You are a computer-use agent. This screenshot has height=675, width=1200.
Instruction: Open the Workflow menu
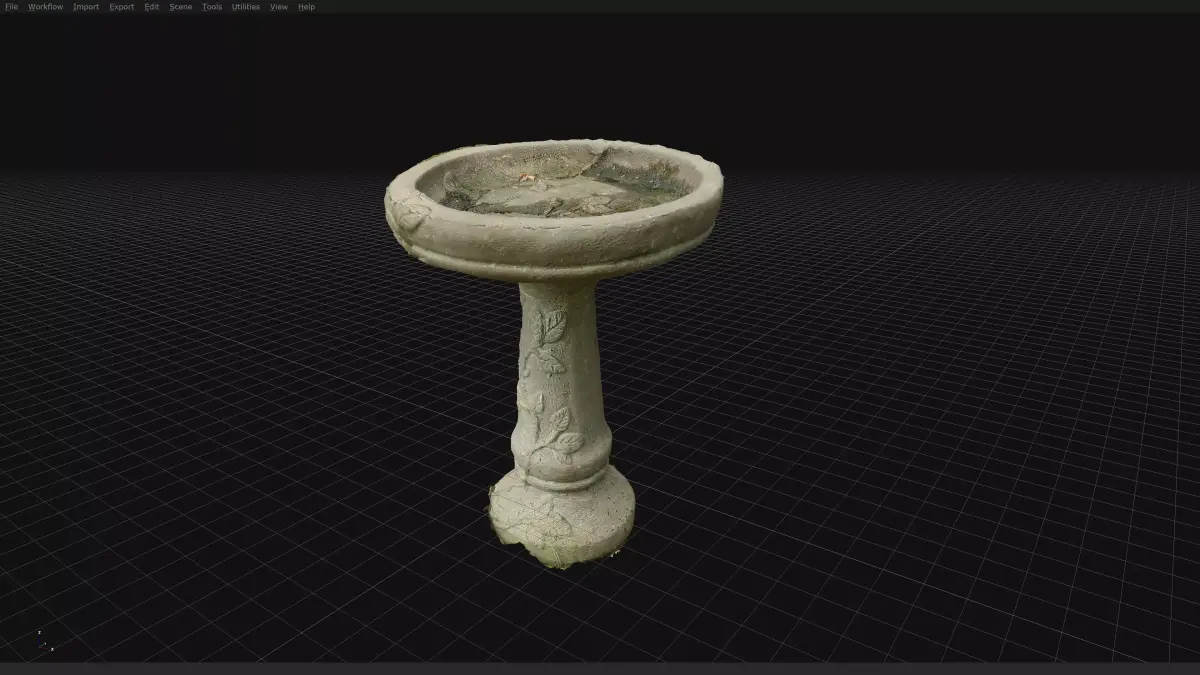click(x=45, y=7)
